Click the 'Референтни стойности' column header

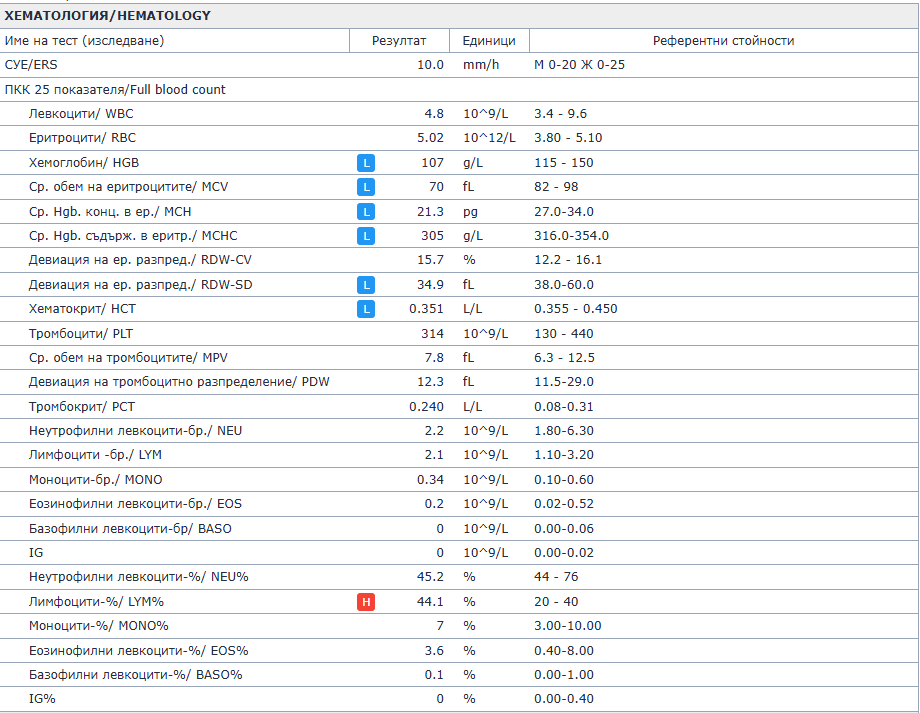click(x=723, y=41)
